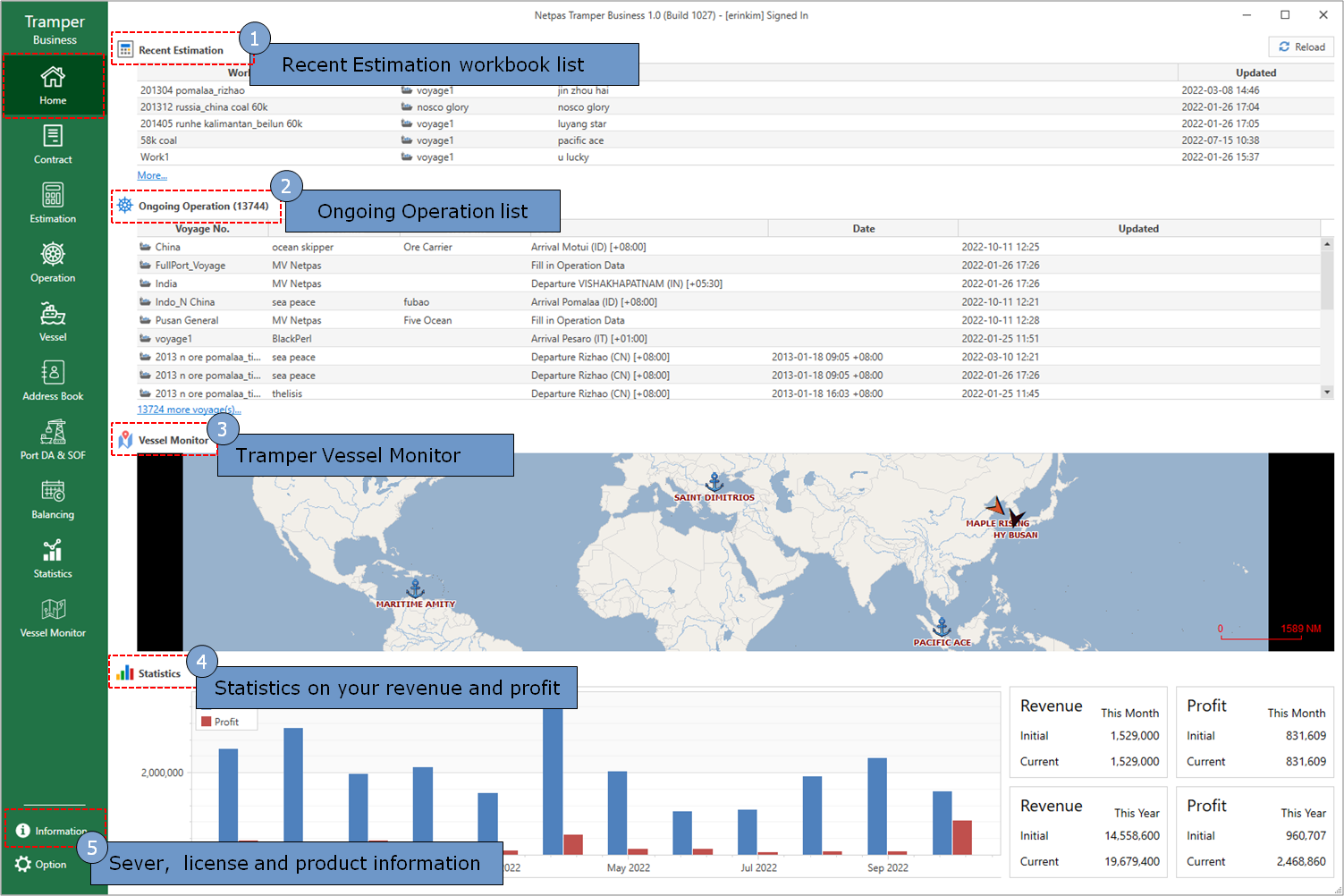This screenshot has width=1344, height=896.
Task: Click the Ongoing Operation section icon
Action: [125, 206]
